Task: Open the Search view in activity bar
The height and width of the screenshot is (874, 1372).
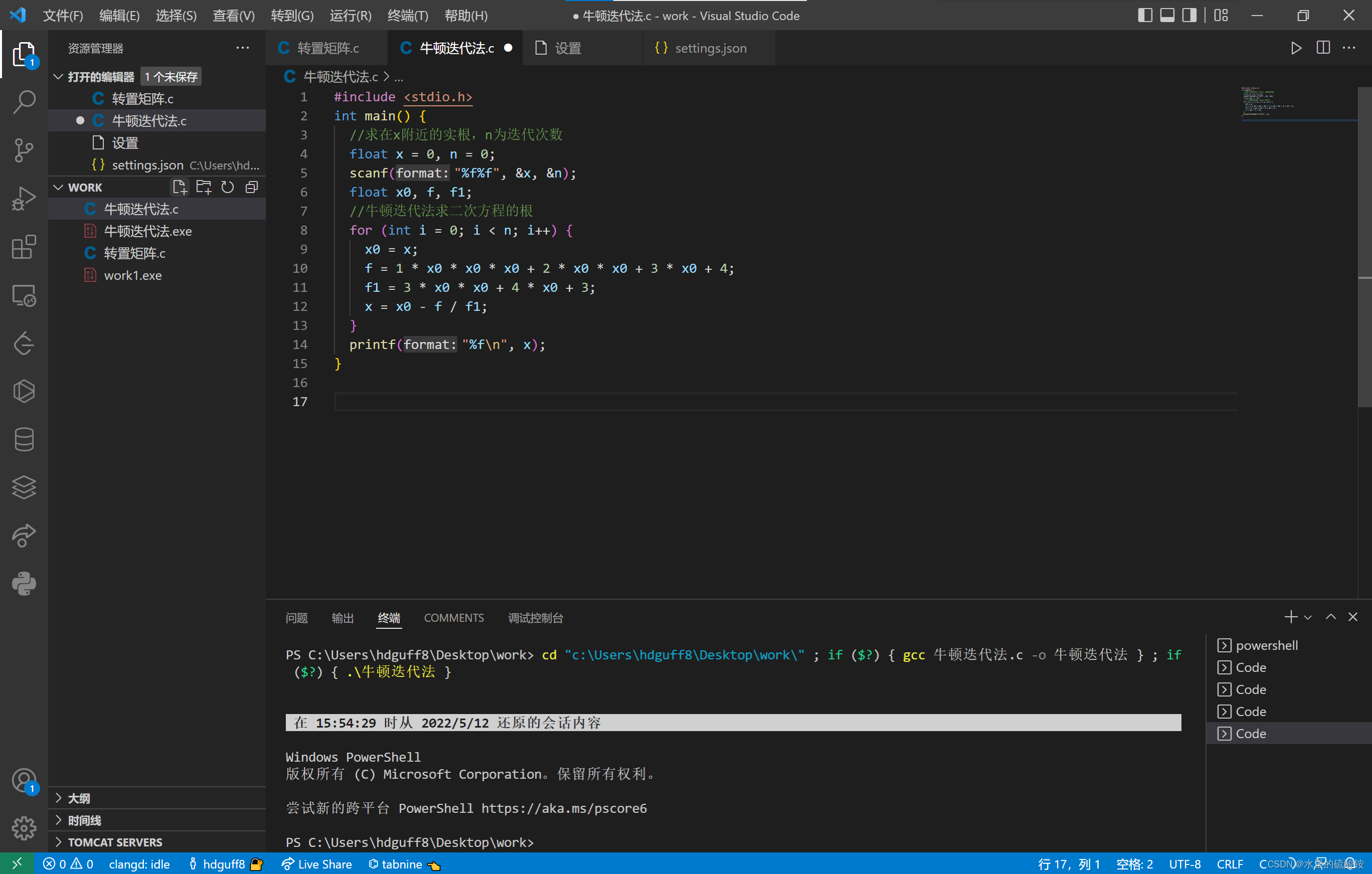Action: (x=24, y=101)
